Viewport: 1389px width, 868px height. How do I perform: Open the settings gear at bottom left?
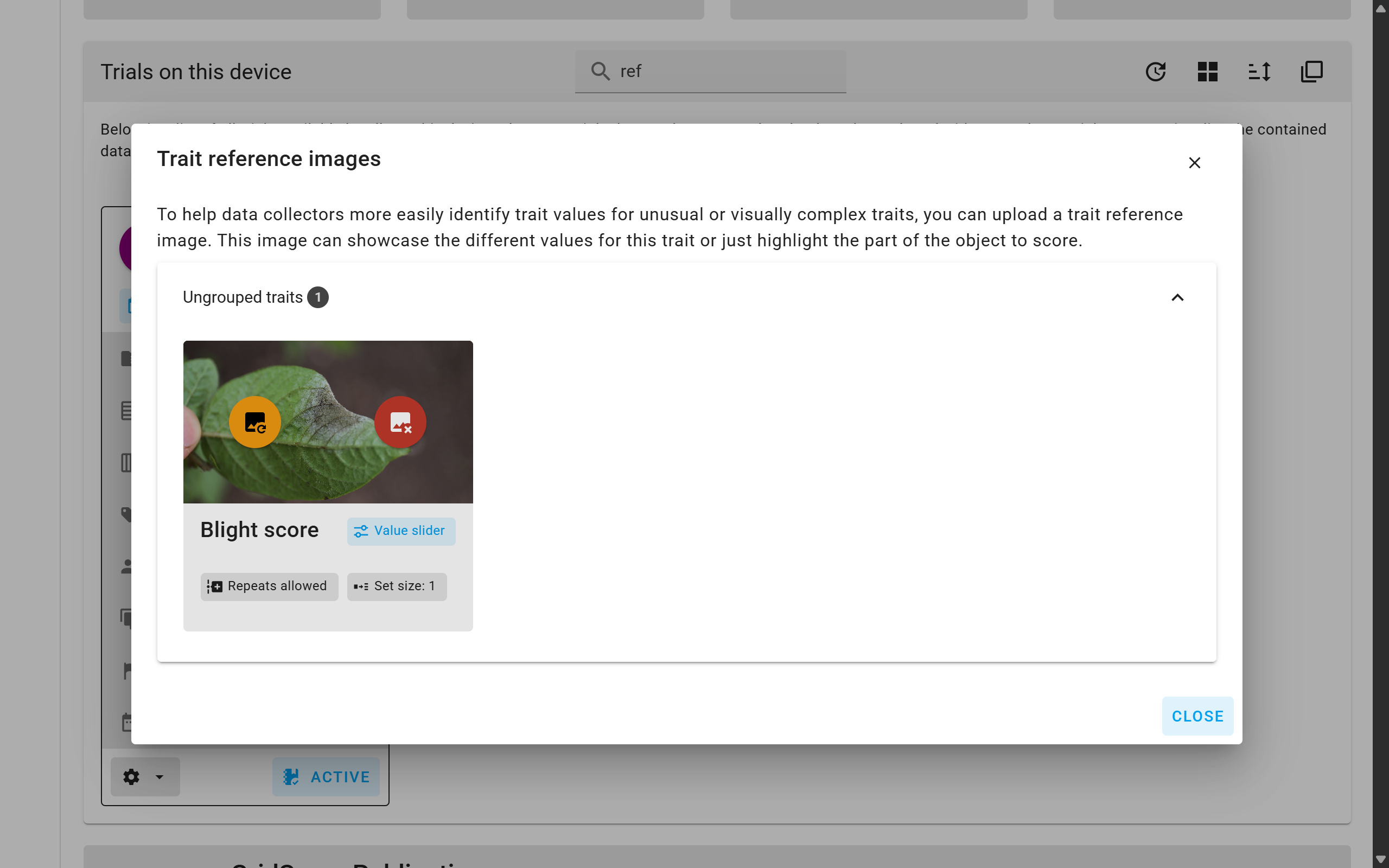(131, 777)
